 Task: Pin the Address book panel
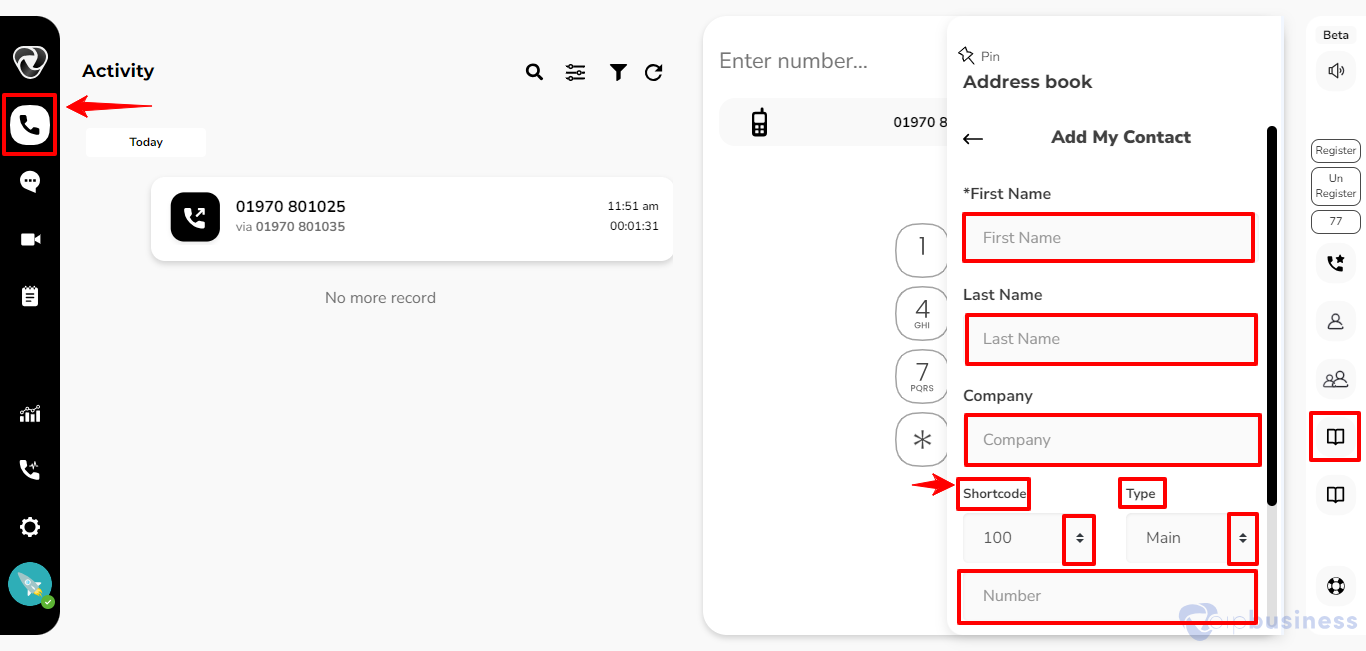(978, 56)
